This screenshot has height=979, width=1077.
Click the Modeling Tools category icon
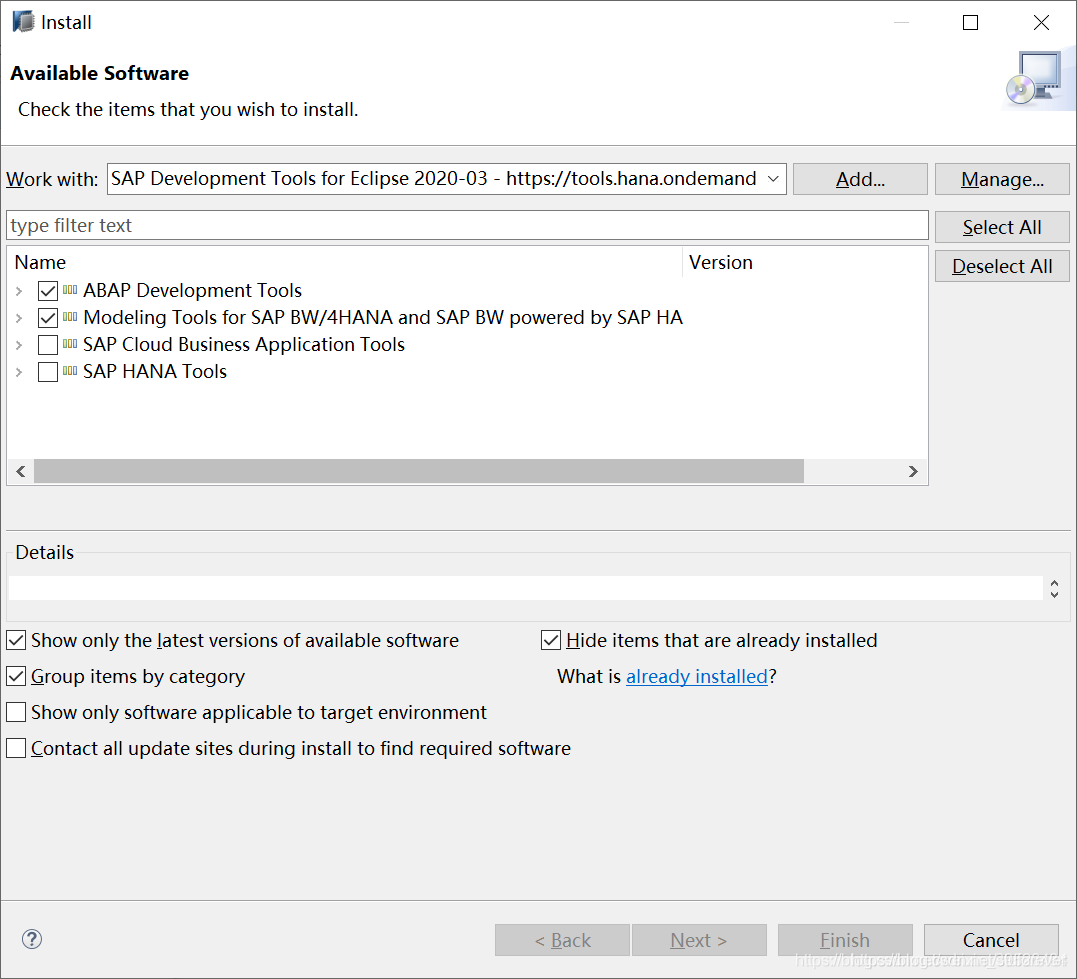[x=70, y=317]
